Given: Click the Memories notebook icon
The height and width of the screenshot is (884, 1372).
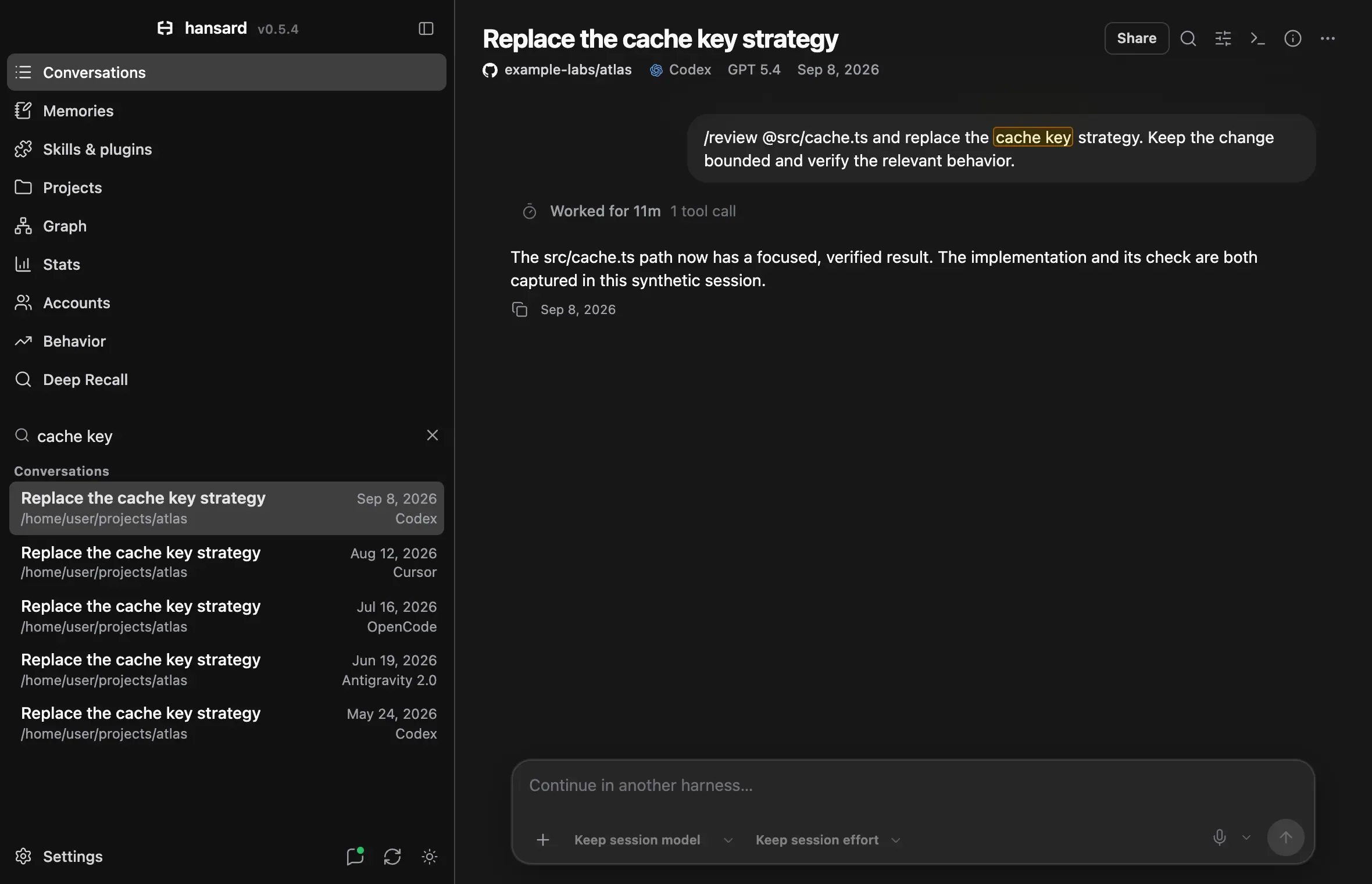Looking at the screenshot, I should coord(23,110).
